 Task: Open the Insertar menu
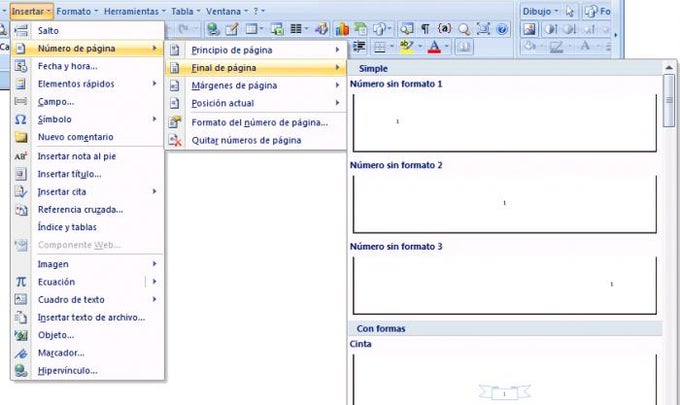click(x=31, y=11)
